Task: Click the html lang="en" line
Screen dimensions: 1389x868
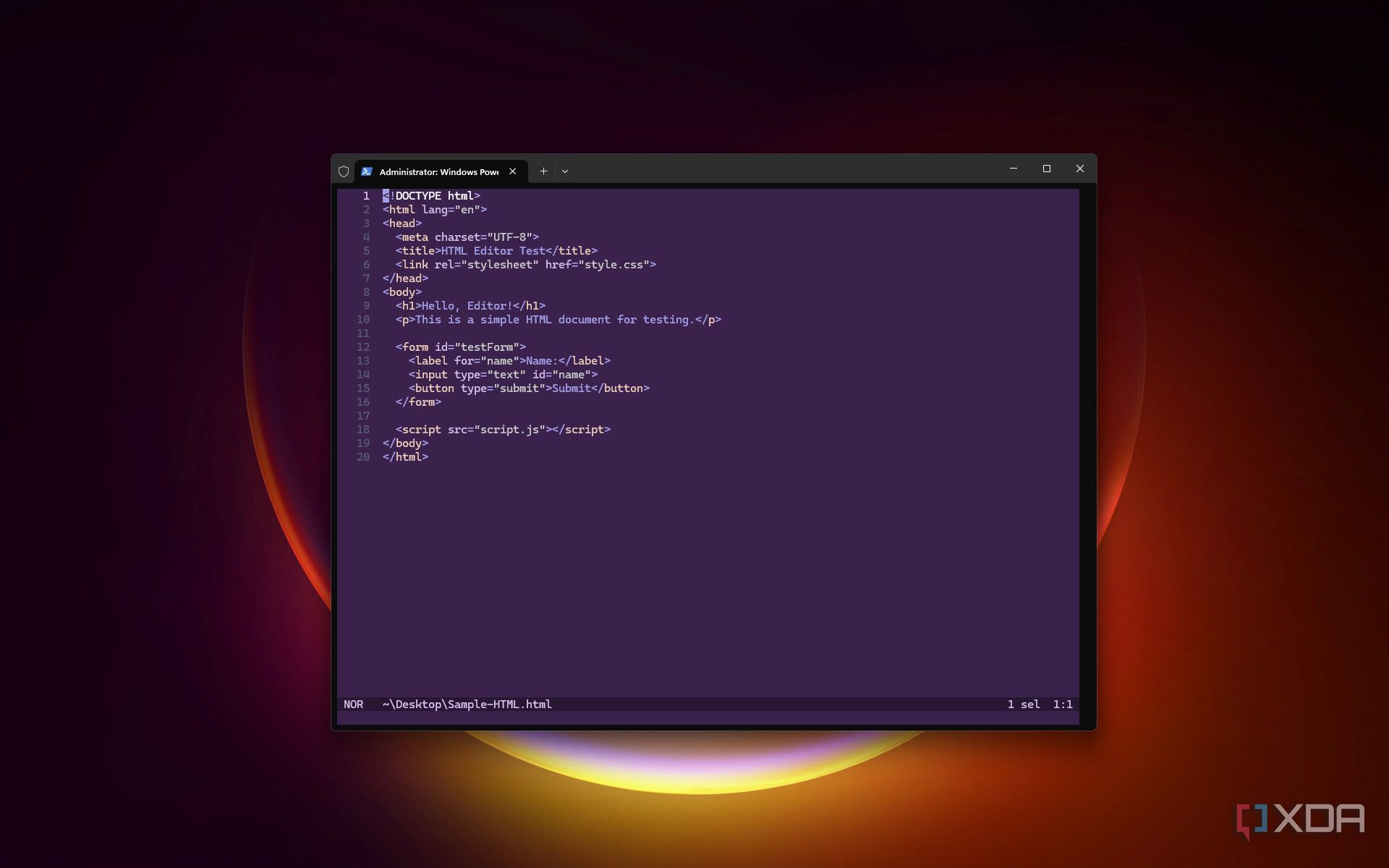Action: coord(435,210)
